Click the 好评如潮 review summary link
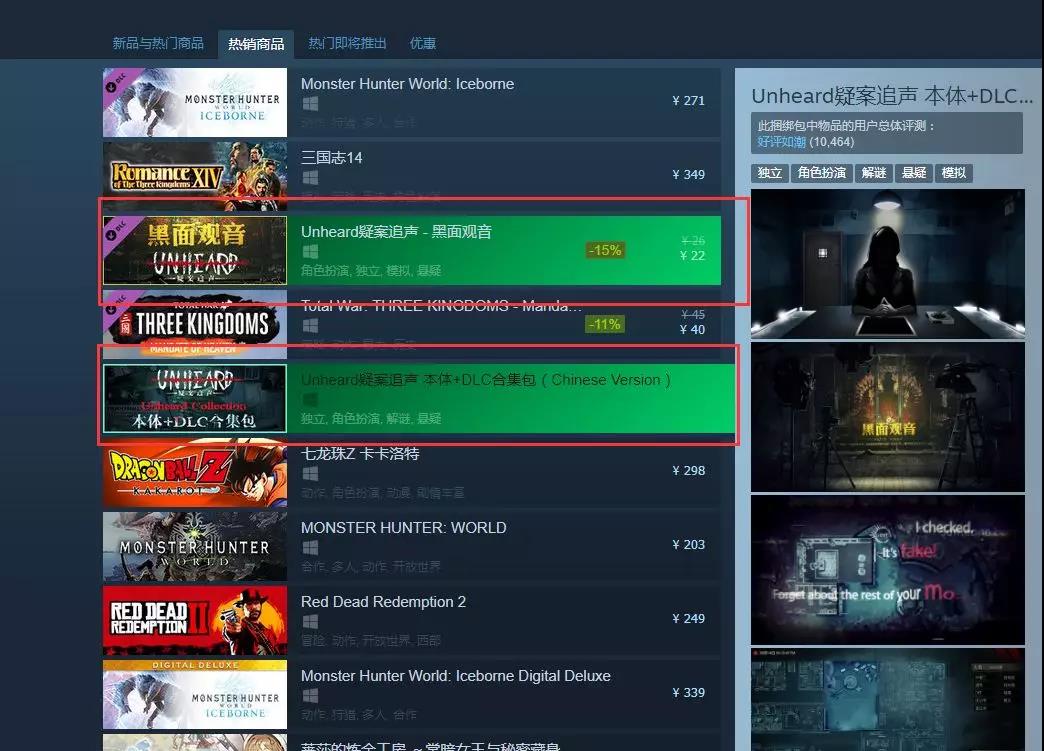Image resolution: width=1044 pixels, height=751 pixels. [782, 142]
